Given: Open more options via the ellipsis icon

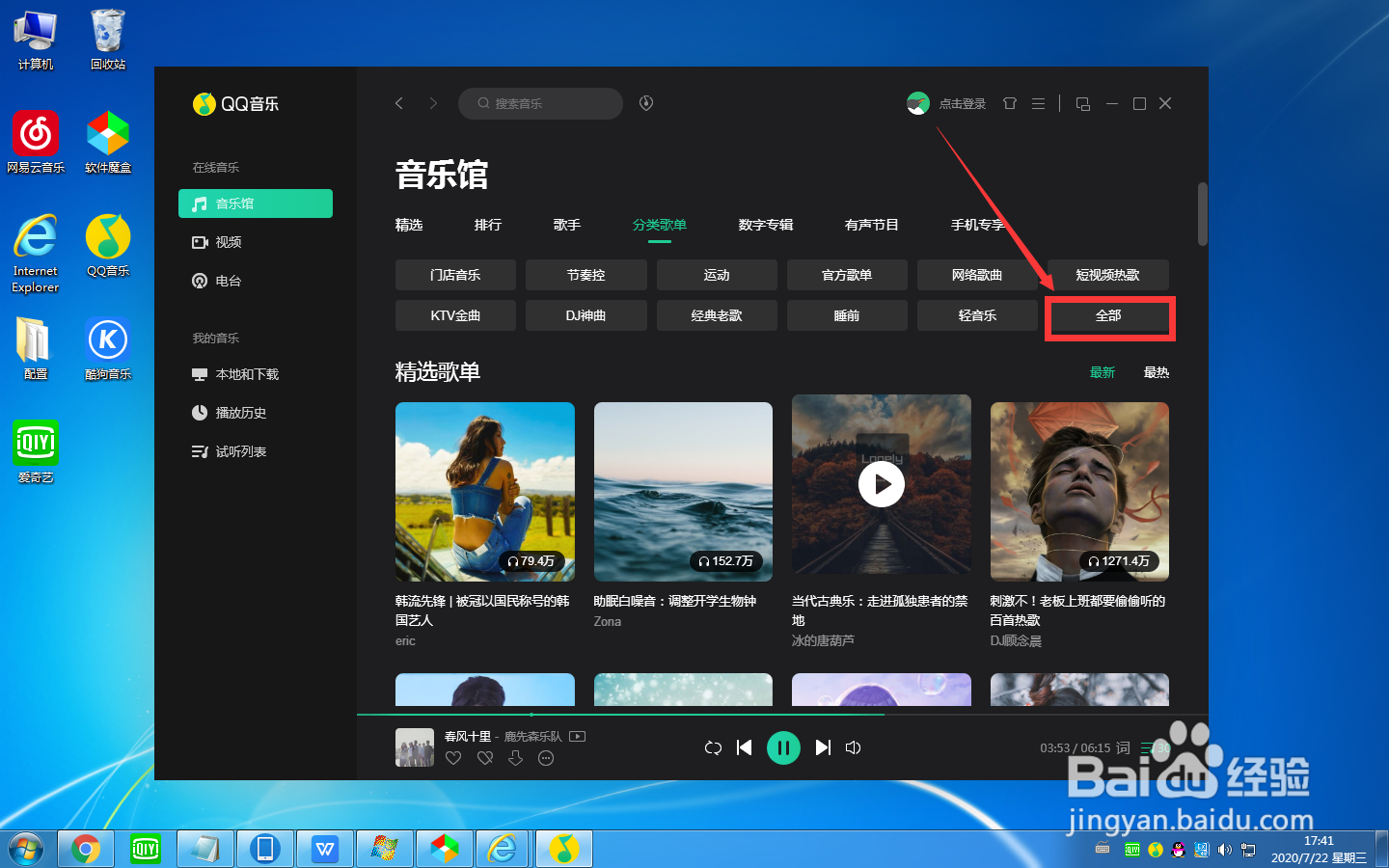Looking at the screenshot, I should click(546, 758).
